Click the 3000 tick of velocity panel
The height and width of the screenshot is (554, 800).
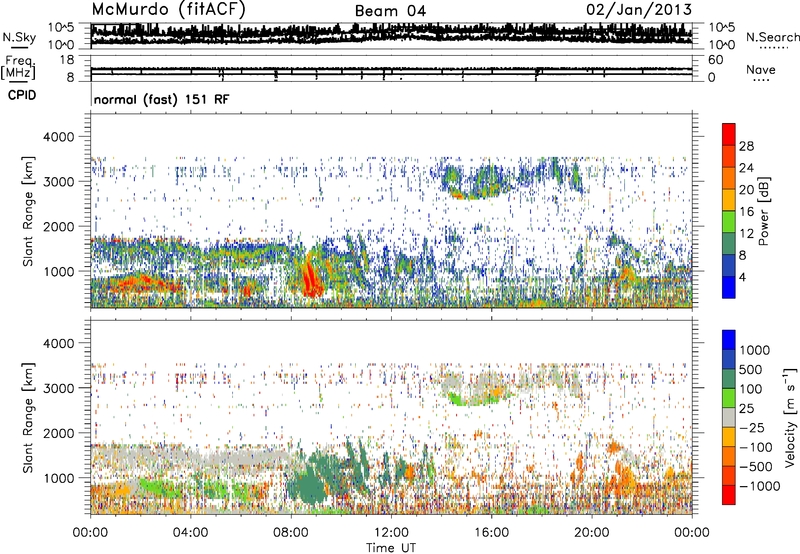59,388
